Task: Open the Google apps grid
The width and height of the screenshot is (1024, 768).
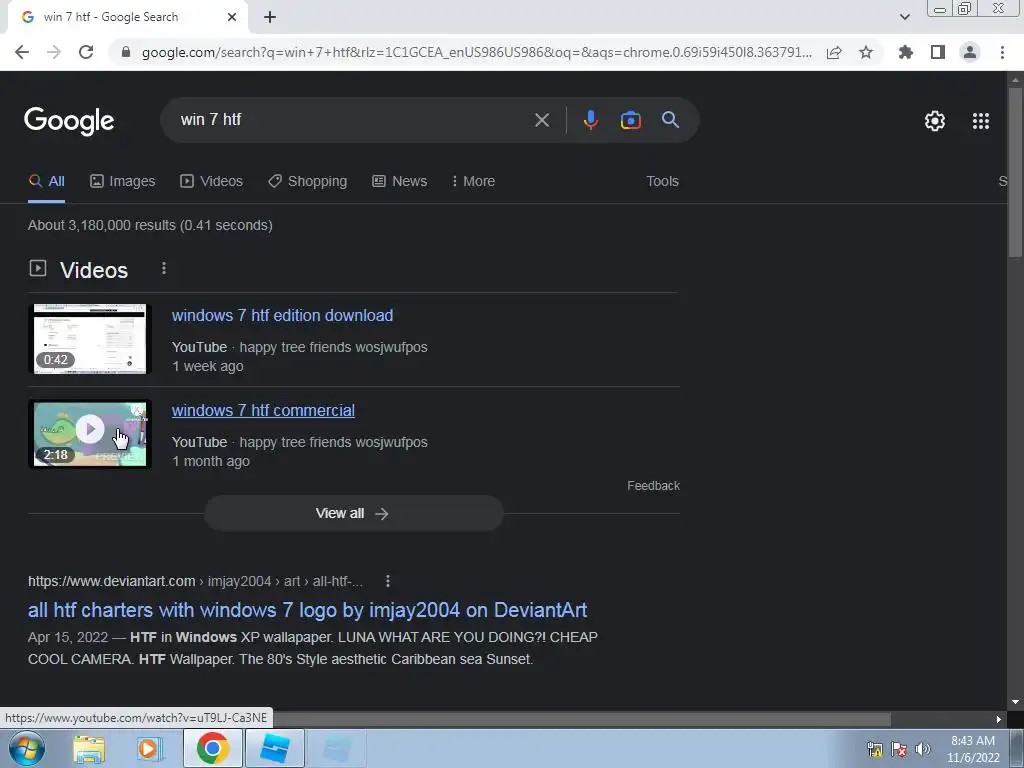Action: coord(981,121)
